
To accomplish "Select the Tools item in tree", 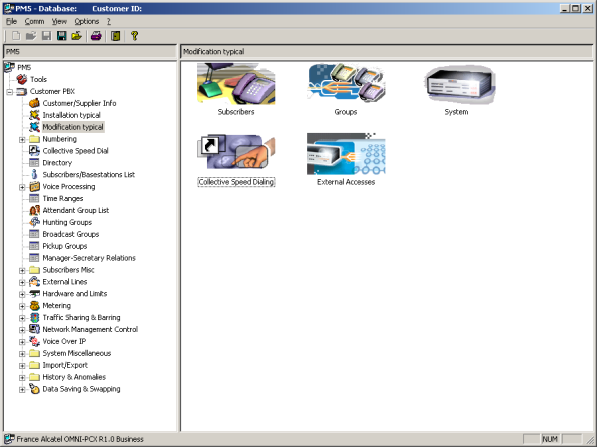I will point(38,79).
